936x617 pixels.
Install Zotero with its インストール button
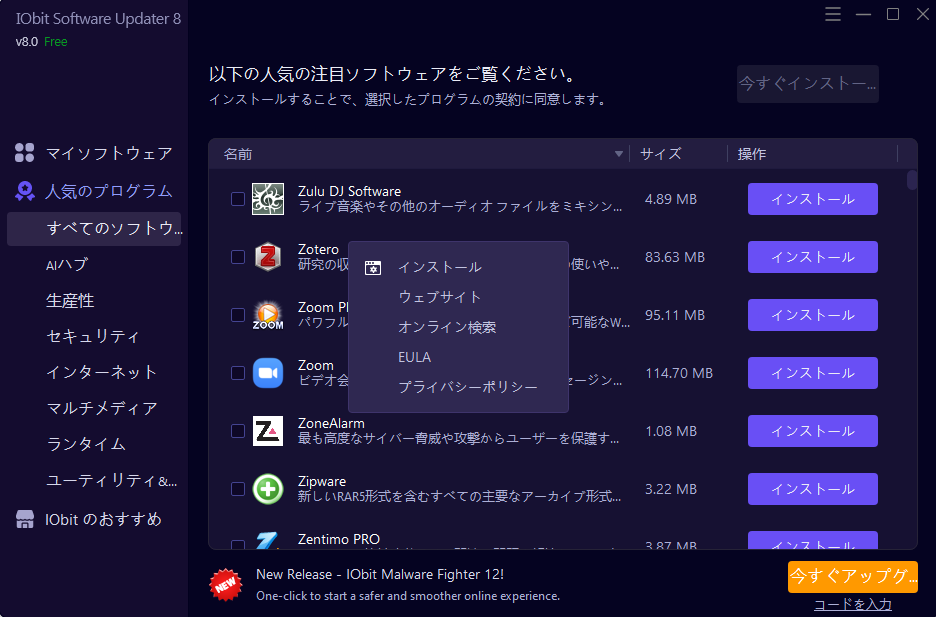pyautogui.click(x=812, y=257)
